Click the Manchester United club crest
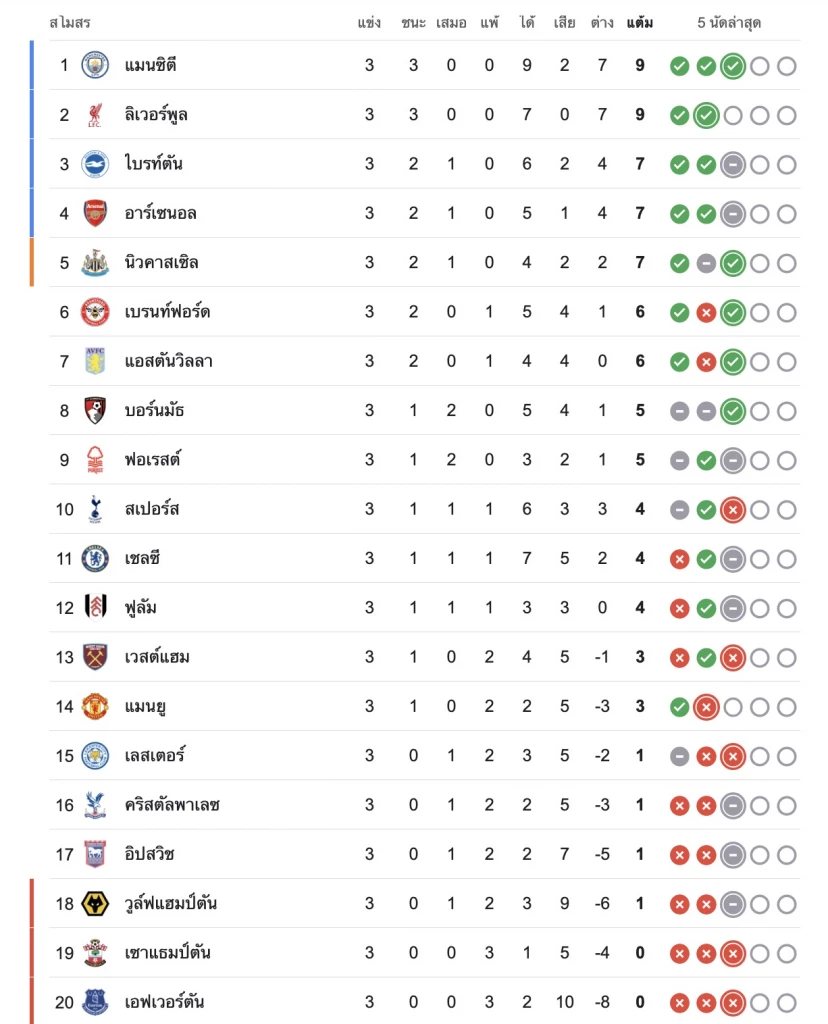This screenshot has width=828, height=1024. (x=95, y=706)
